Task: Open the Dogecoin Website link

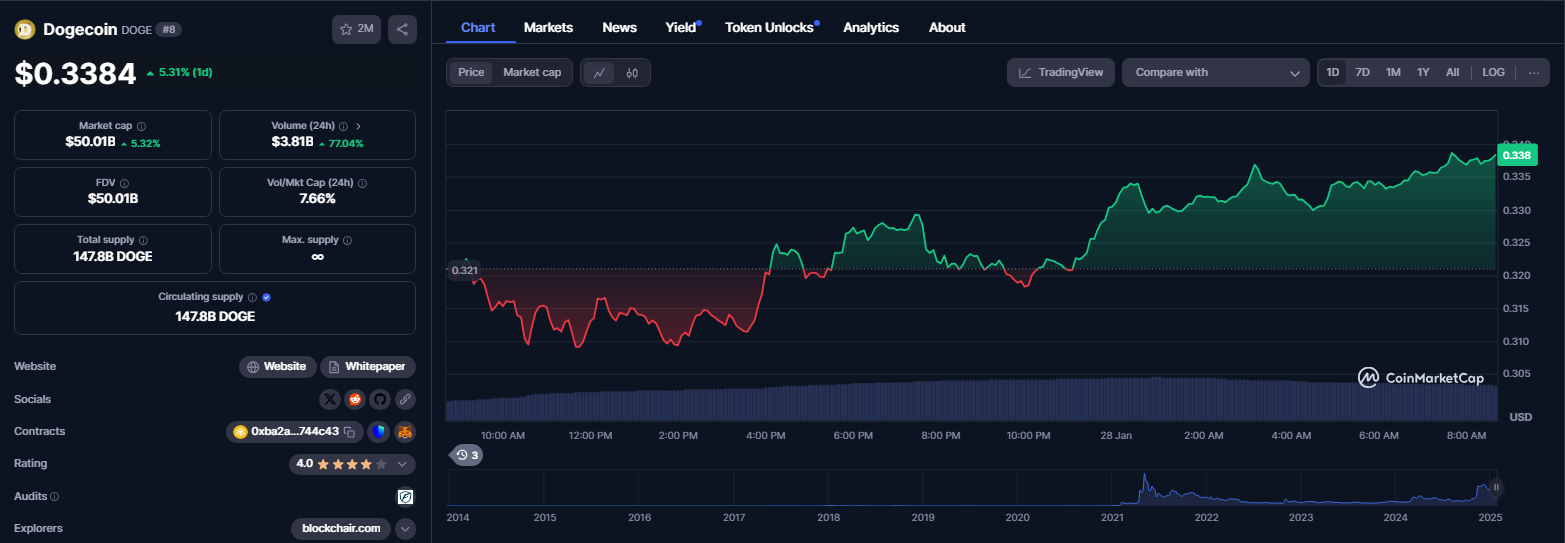Action: 277,367
